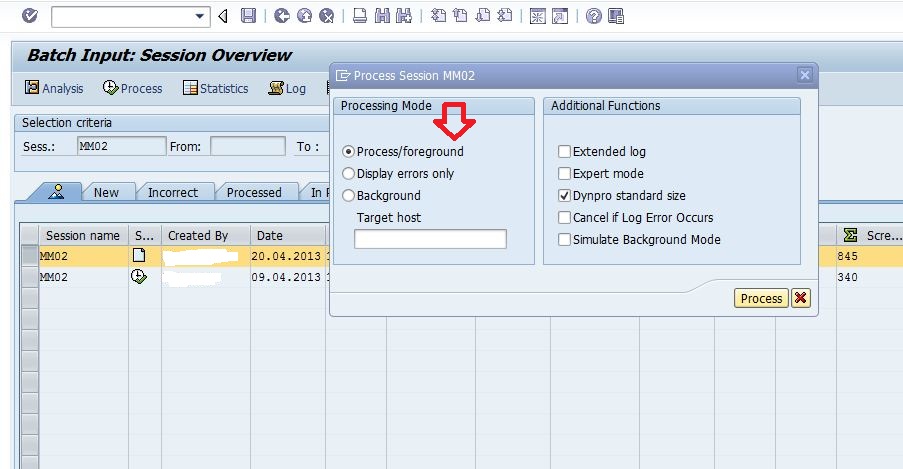Click the Cancel X circle icon
Image resolution: width=903 pixels, height=469 pixels.
(327, 16)
